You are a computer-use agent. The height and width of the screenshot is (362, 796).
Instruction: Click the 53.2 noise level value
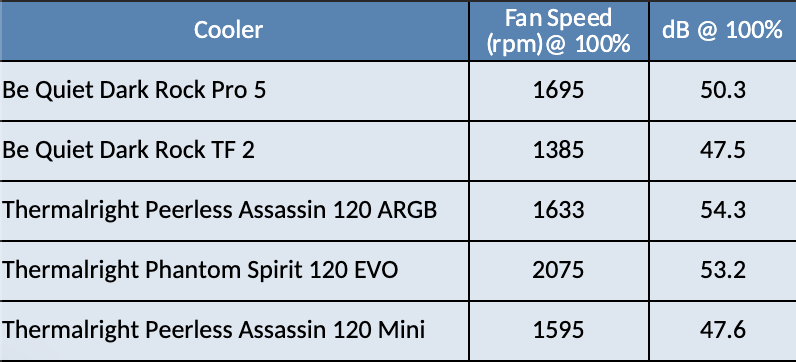[x=723, y=271]
